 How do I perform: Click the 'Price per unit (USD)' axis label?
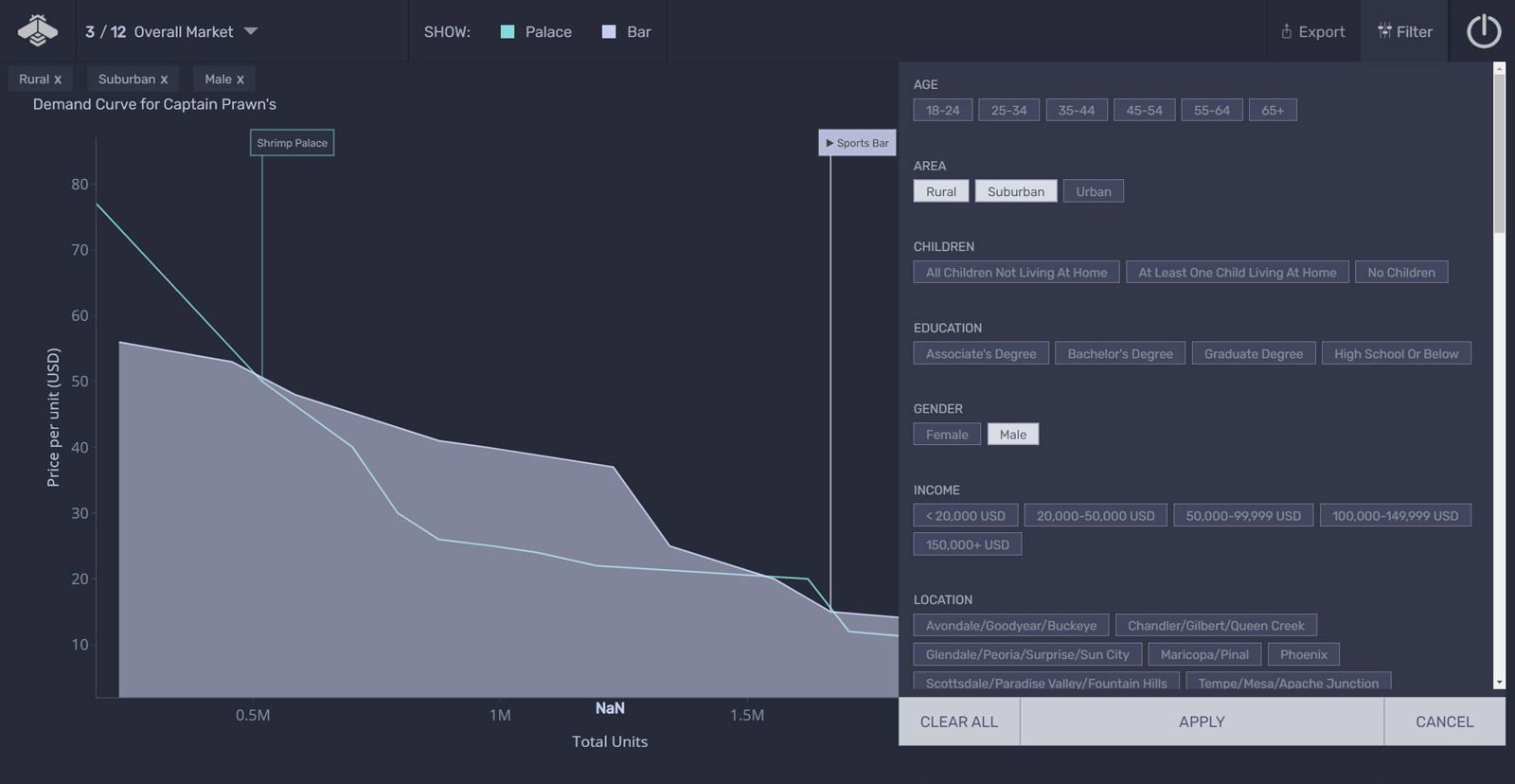[x=53, y=418]
